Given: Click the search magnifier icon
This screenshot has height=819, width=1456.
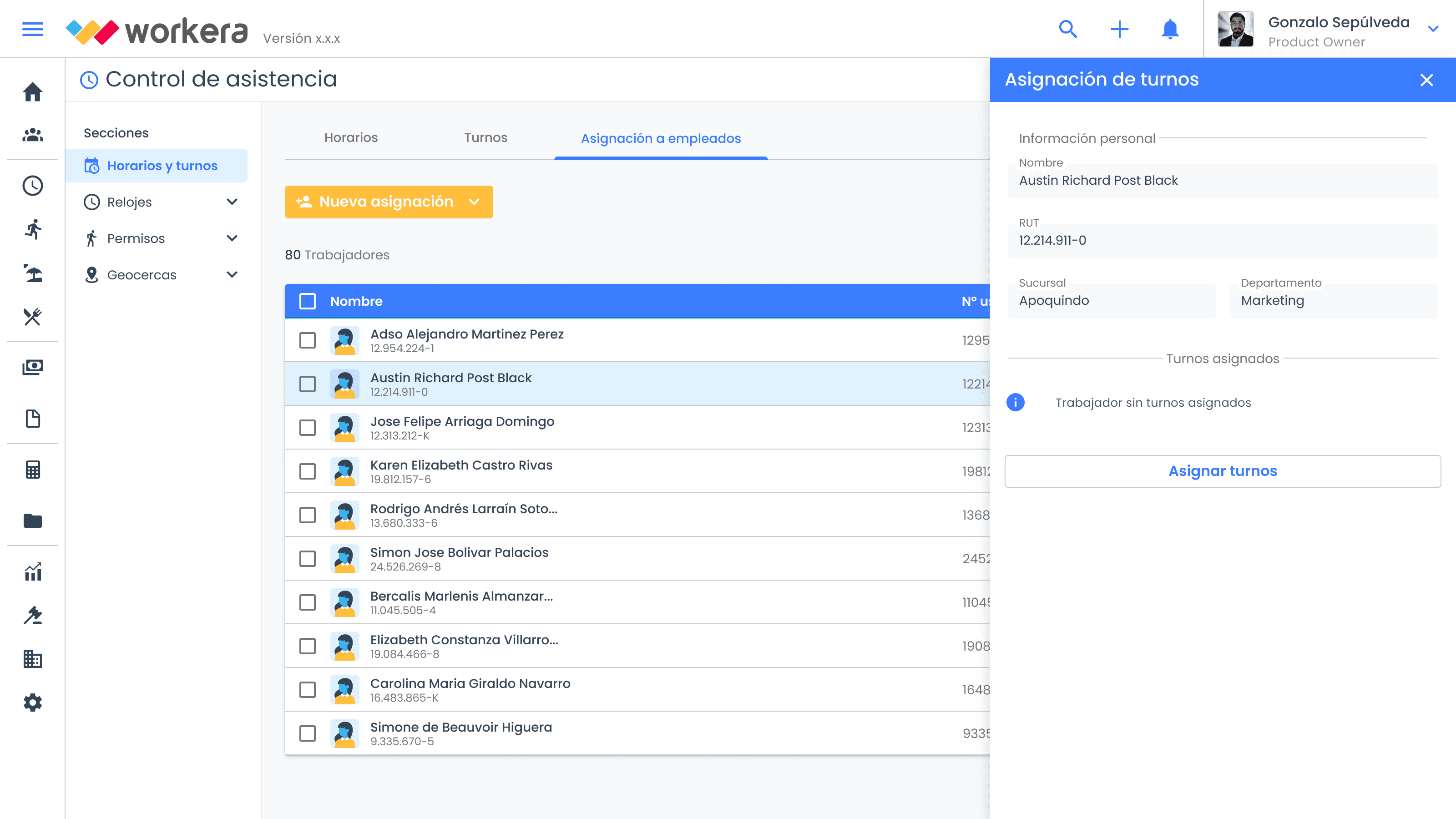Looking at the screenshot, I should point(1068,29).
